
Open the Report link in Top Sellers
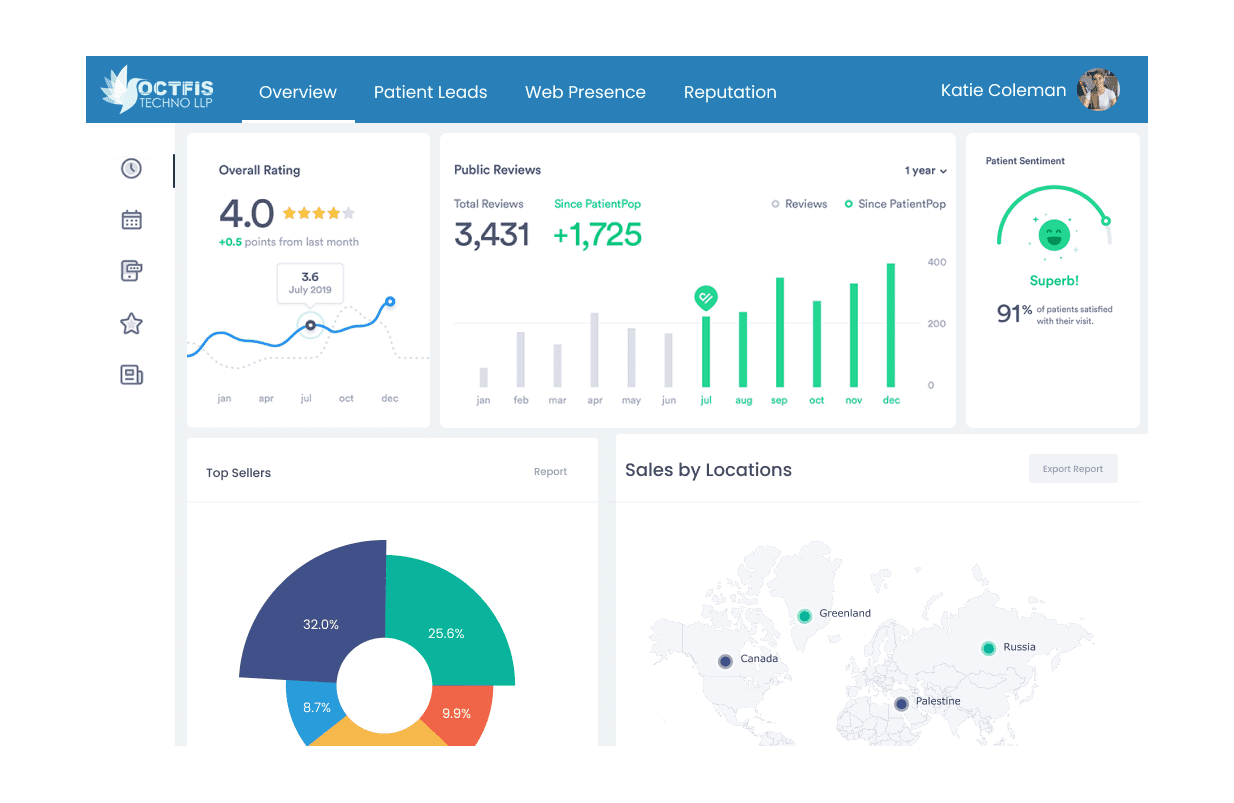[550, 471]
